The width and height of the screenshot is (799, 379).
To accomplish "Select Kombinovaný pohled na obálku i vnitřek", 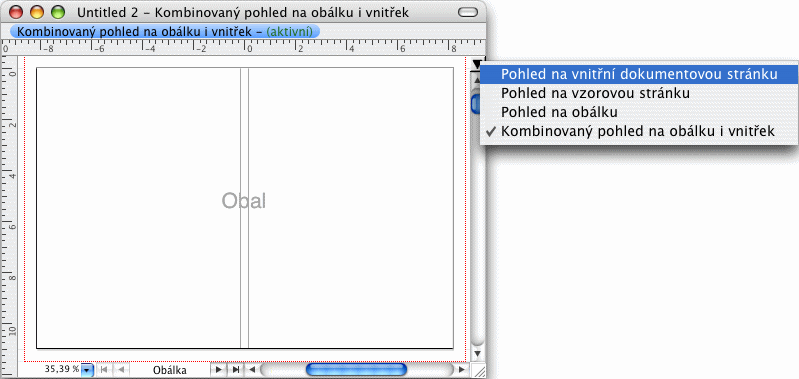I will (x=639, y=131).
